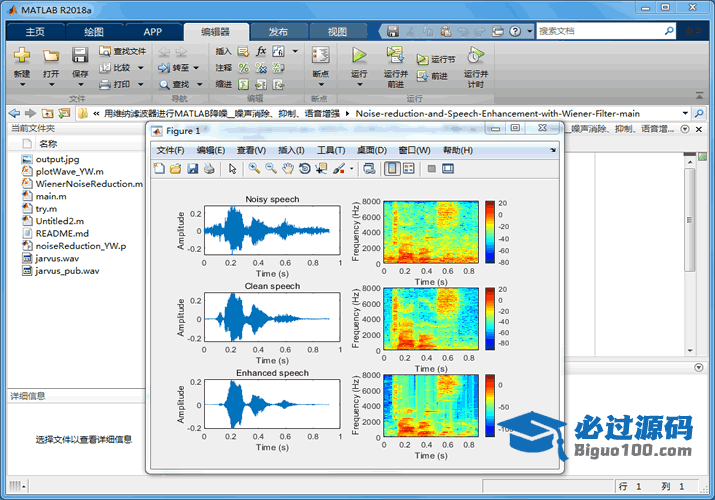Toggle the Pan hand tool
The height and width of the screenshot is (500, 715).
(x=287, y=169)
